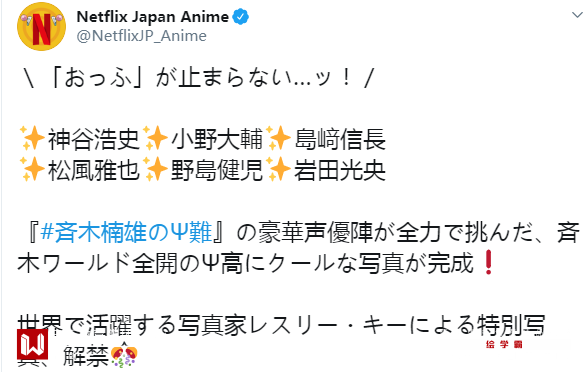Click the red W watermark logo
The width and height of the screenshot is (588, 372).
32,345
